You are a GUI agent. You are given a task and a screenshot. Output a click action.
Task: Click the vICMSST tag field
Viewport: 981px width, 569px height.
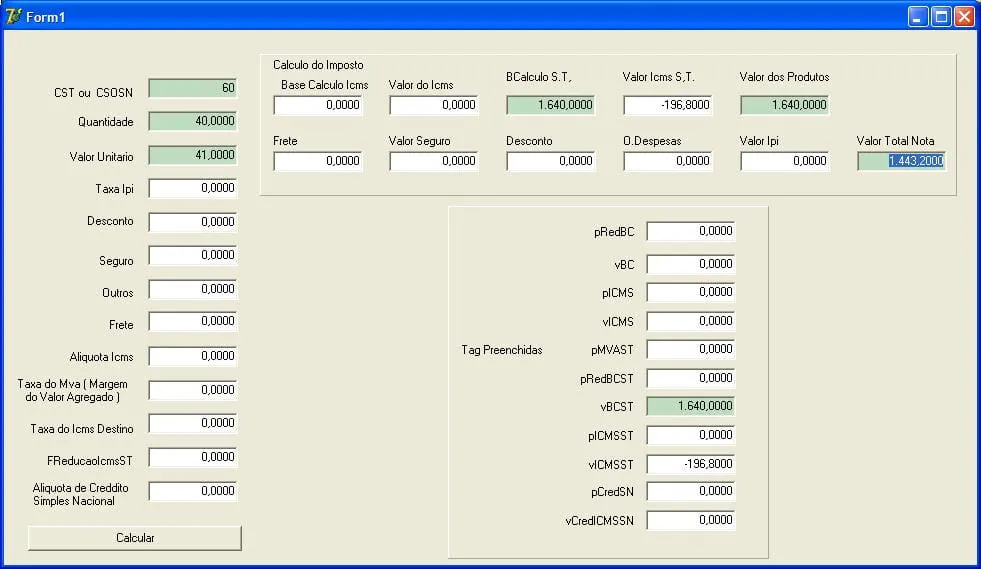click(x=690, y=464)
